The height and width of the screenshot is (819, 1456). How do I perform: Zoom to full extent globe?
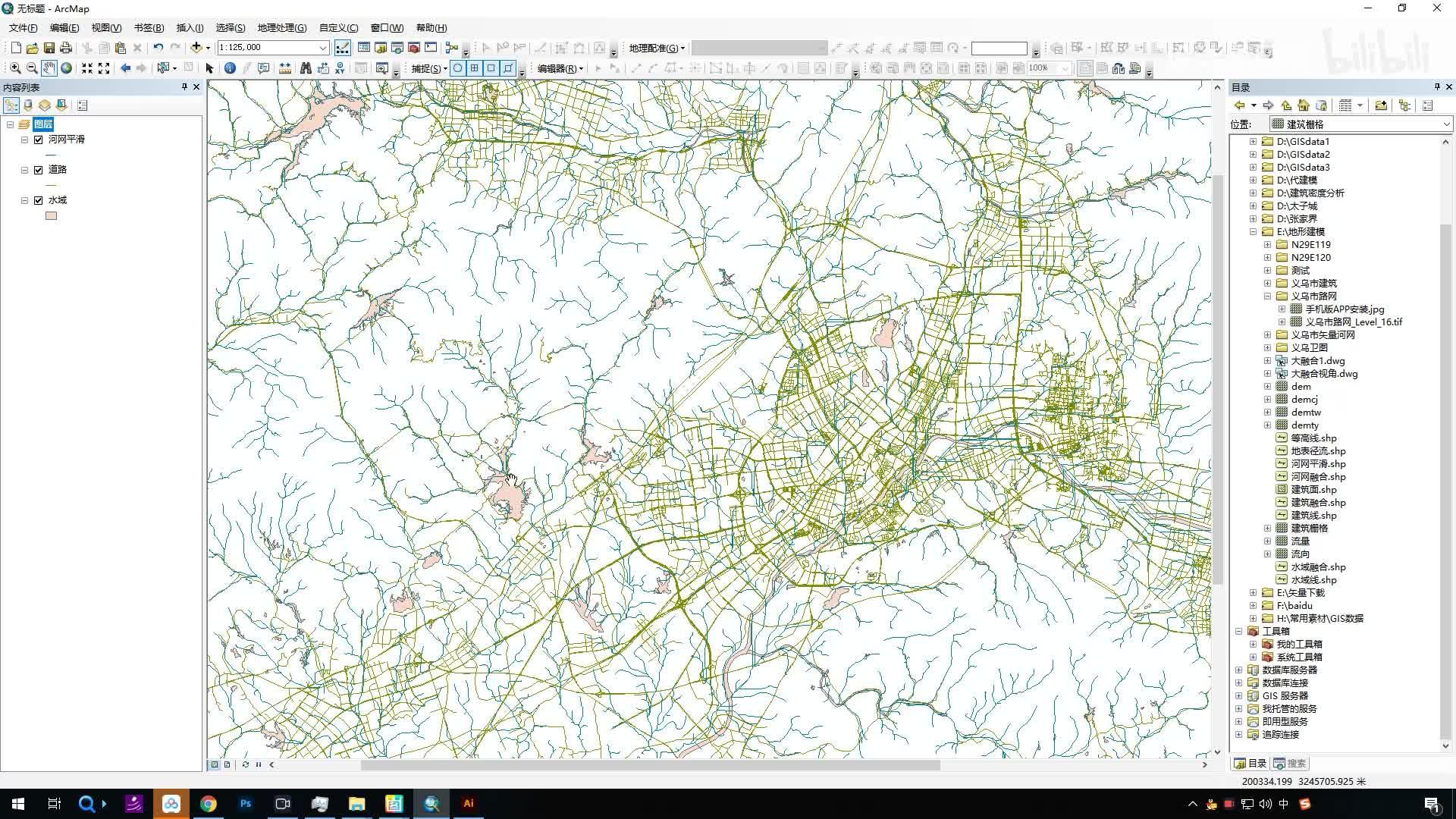pyautogui.click(x=66, y=68)
